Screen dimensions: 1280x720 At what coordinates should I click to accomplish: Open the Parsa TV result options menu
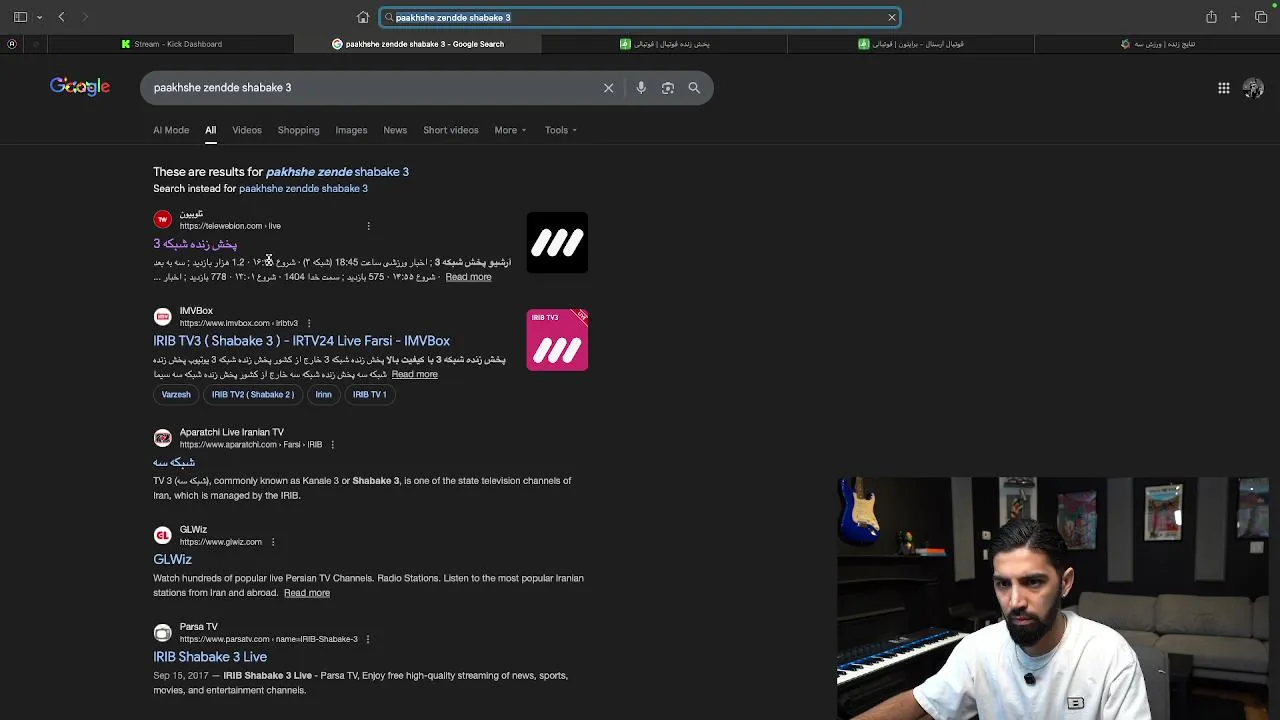[x=368, y=639]
